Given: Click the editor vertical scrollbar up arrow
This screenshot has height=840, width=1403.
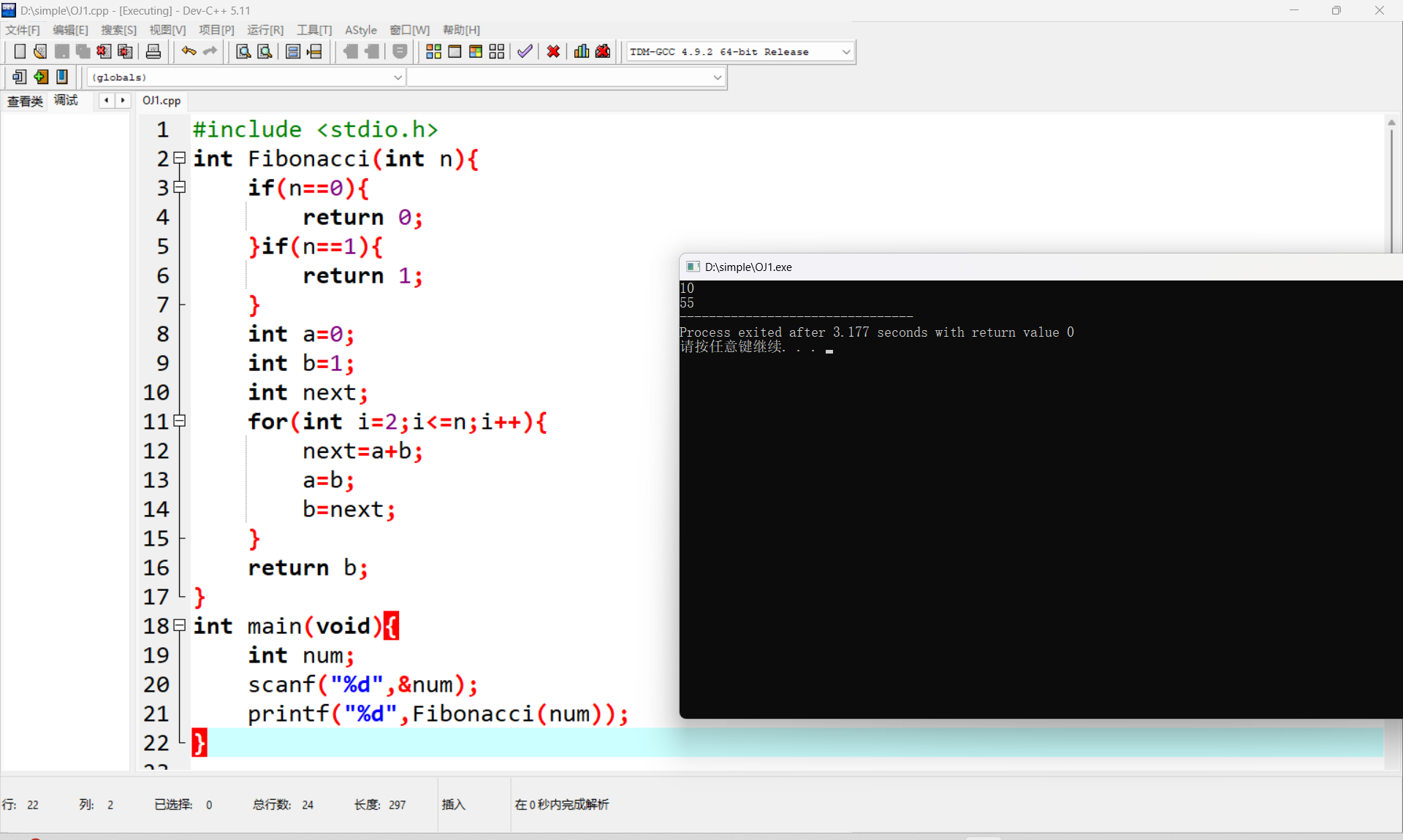Looking at the screenshot, I should (1391, 123).
